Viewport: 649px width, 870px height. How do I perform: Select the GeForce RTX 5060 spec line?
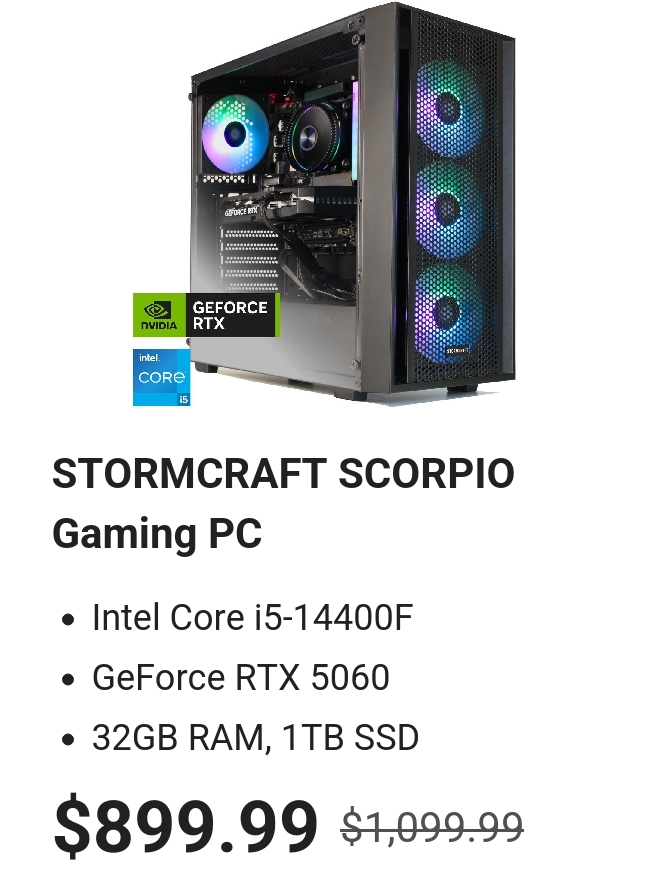241,677
